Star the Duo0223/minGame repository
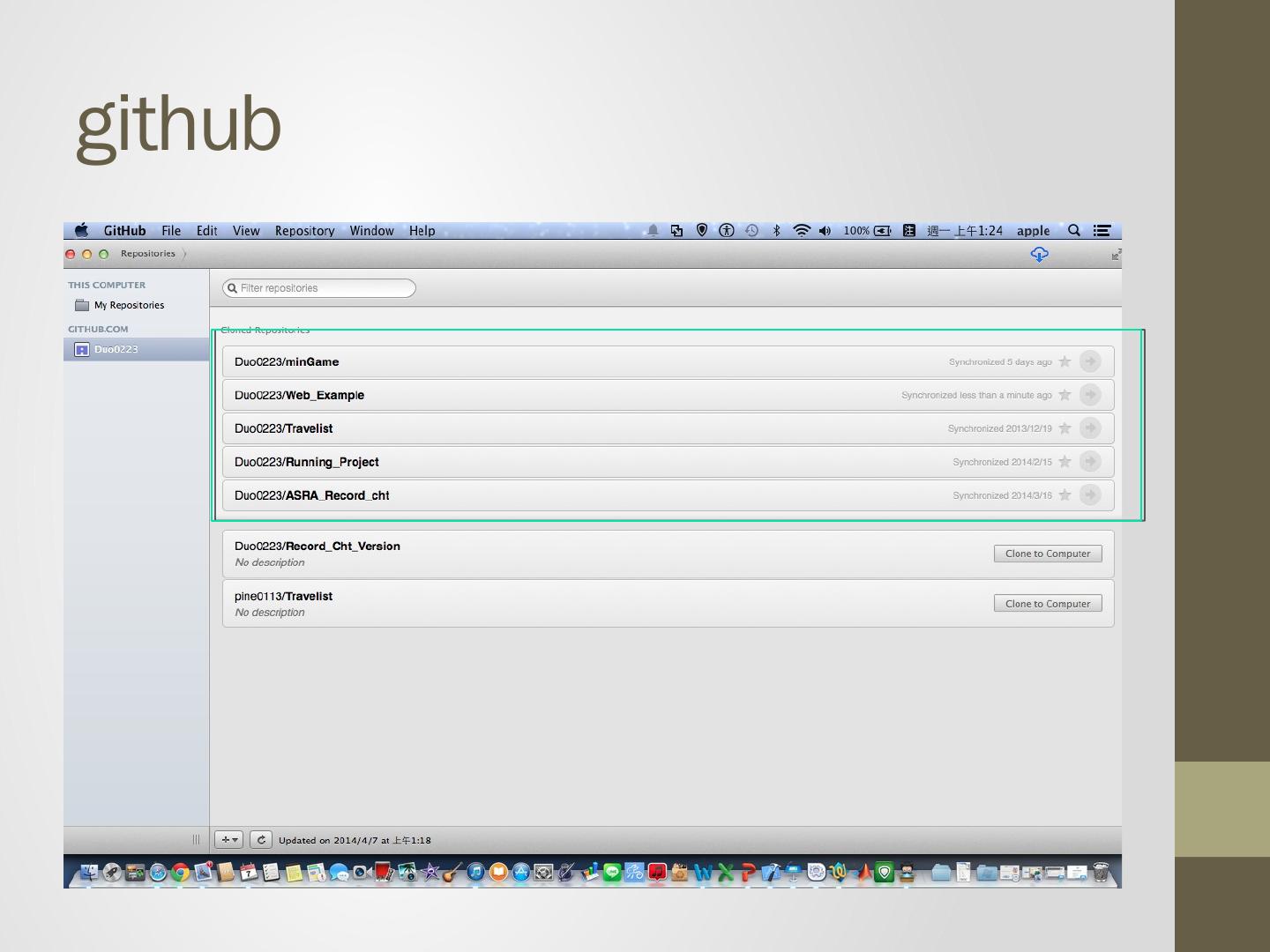 1065,361
